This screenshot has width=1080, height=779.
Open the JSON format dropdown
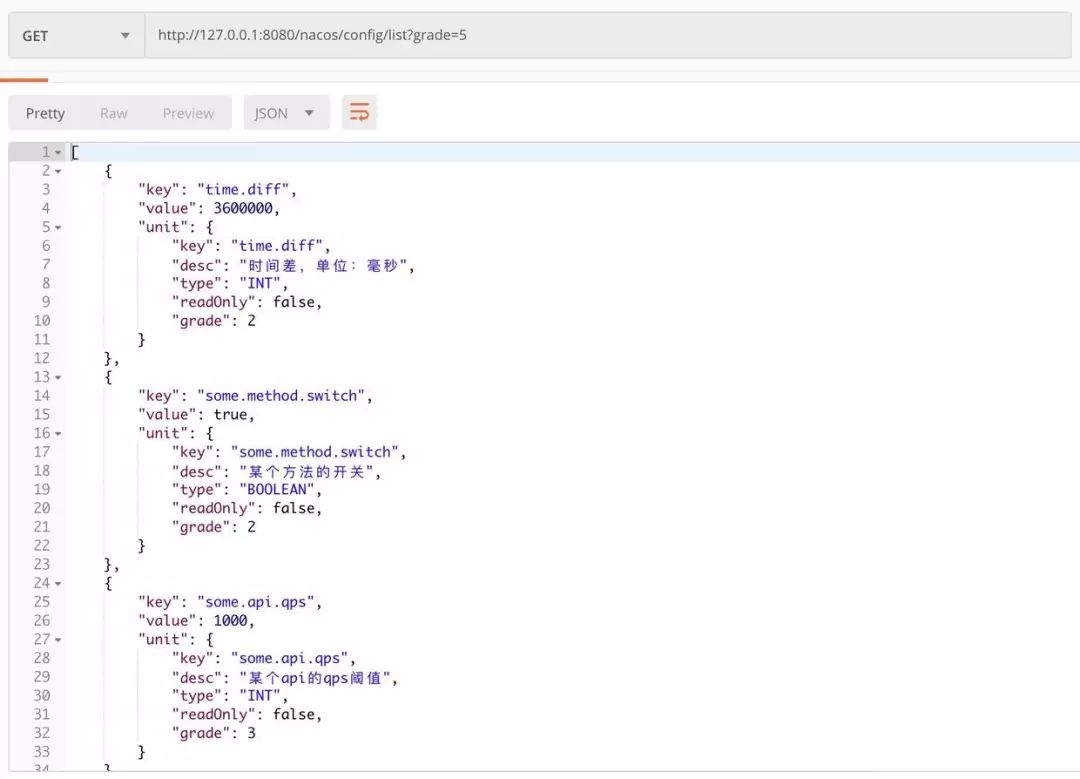tap(285, 113)
